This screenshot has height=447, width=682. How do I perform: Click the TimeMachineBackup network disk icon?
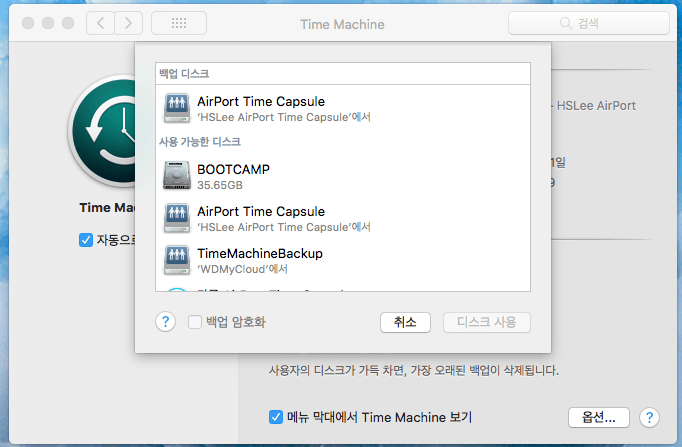click(x=177, y=260)
